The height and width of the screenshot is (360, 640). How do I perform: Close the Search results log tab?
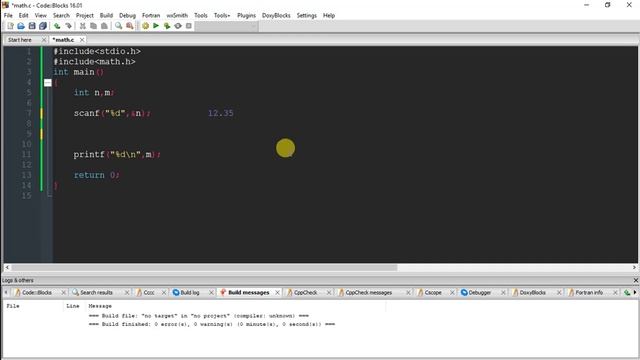(127, 293)
